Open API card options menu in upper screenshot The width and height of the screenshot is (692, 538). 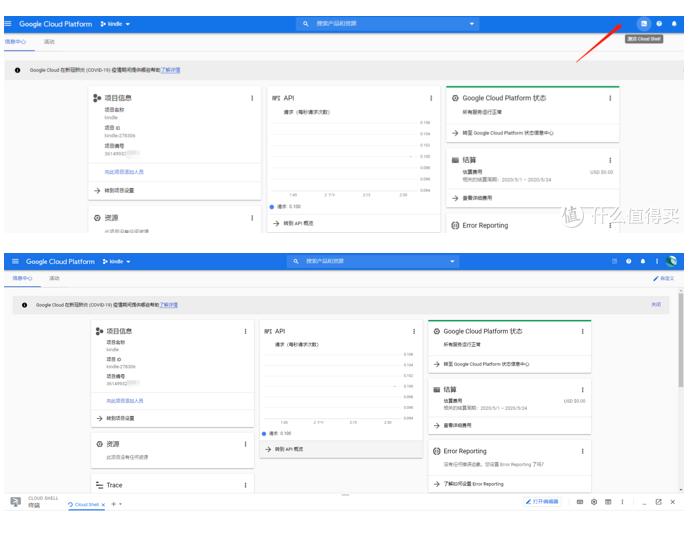(431, 98)
